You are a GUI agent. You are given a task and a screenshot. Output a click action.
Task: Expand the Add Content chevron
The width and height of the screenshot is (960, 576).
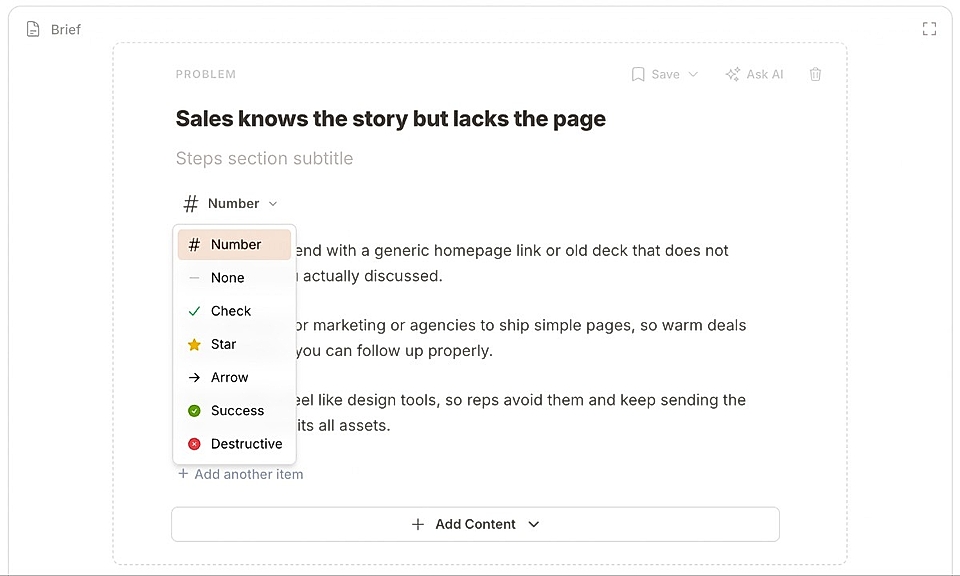click(534, 524)
